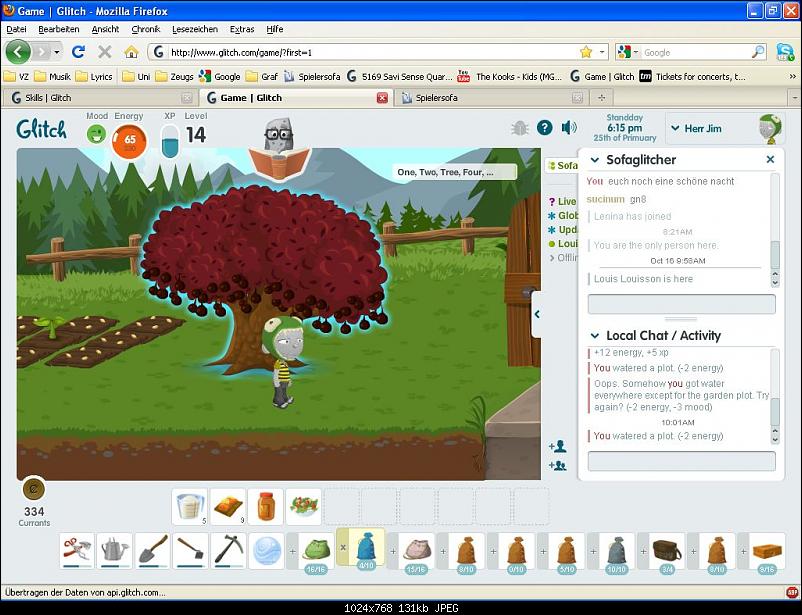The width and height of the screenshot is (802, 615).
Task: Pick the pickaxe from the inventory
Action: [228, 549]
